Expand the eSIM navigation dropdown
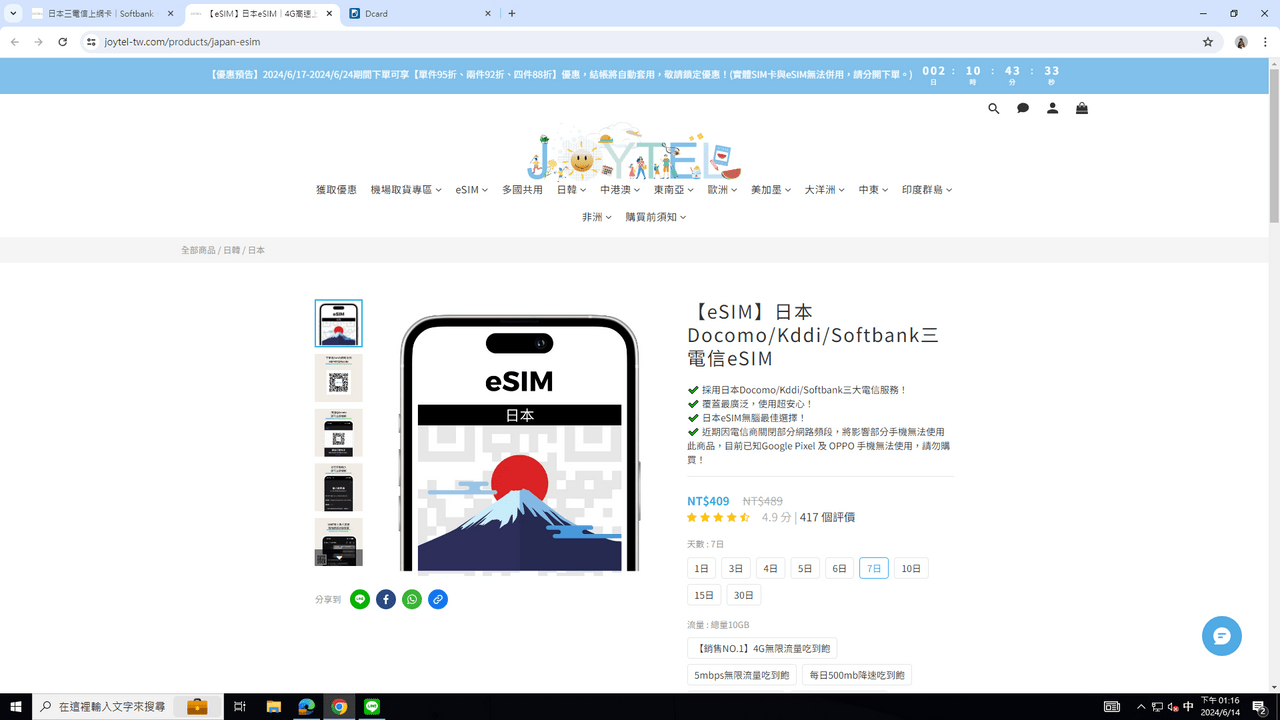Image resolution: width=1280 pixels, height=720 pixels. [x=472, y=190]
